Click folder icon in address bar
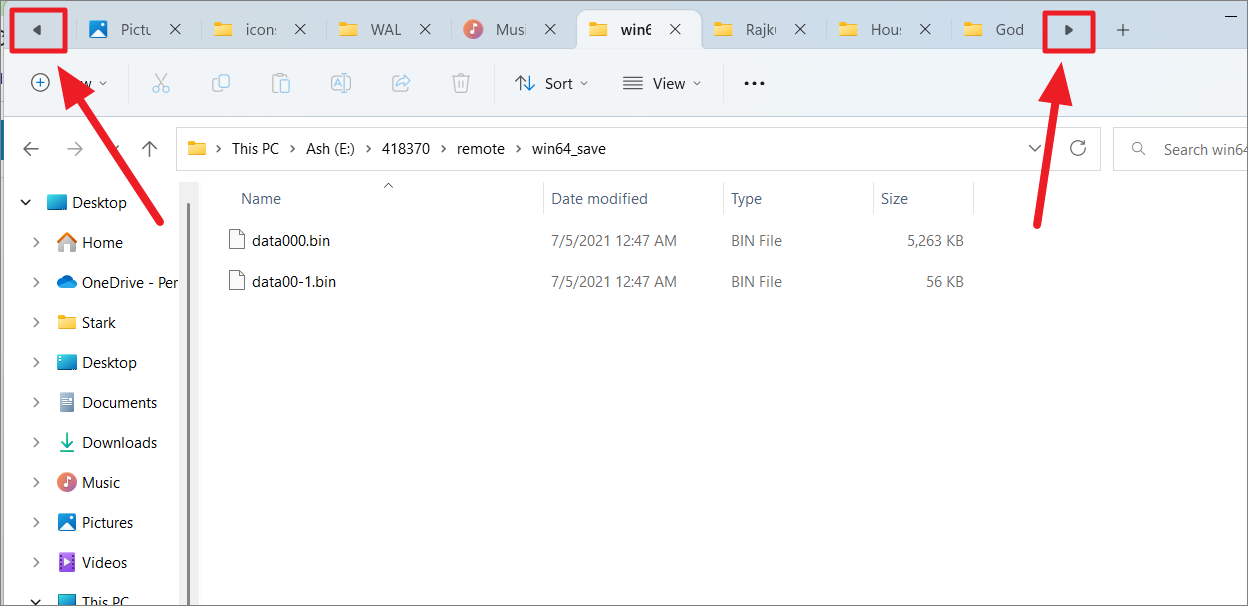Screen dimensions: 1248x606 (x=197, y=149)
